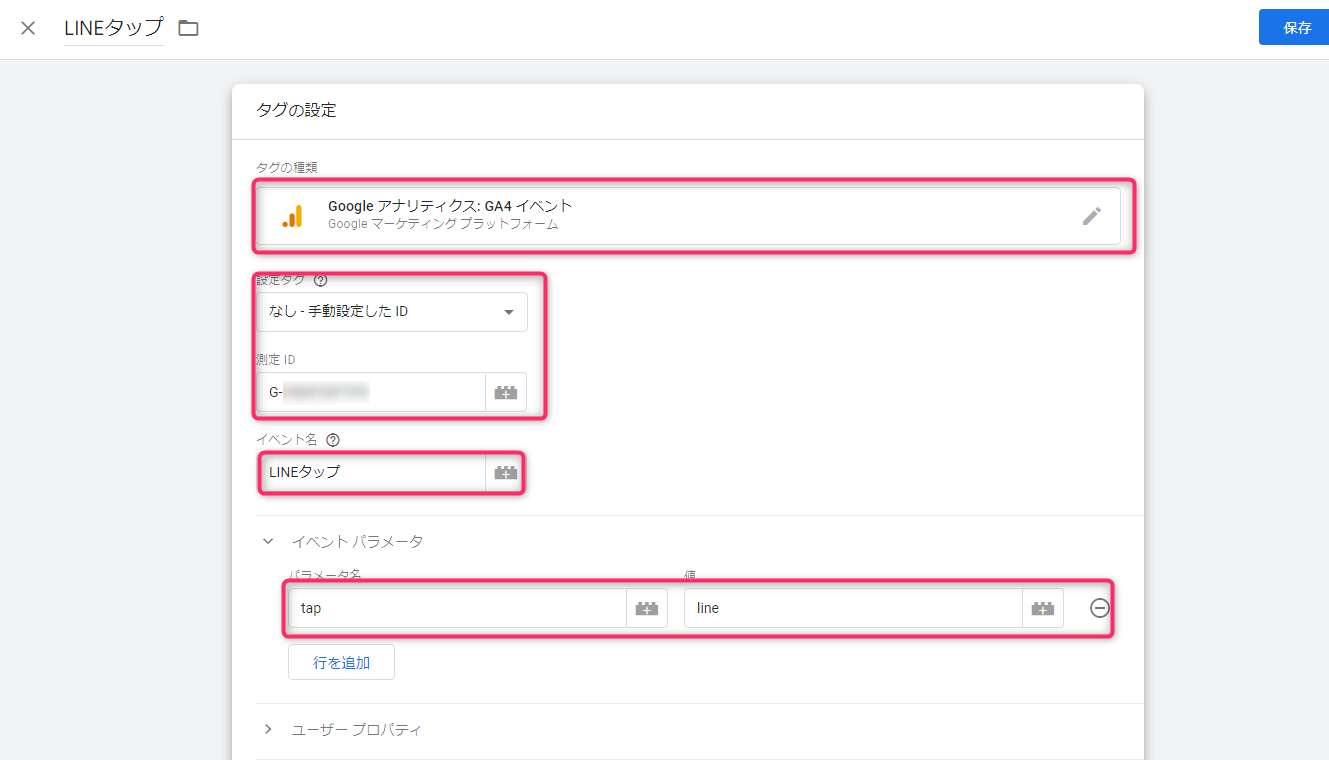Screen dimensions: 1329x760
Task: Collapse the イベント パラメータ section
Action: point(268,541)
